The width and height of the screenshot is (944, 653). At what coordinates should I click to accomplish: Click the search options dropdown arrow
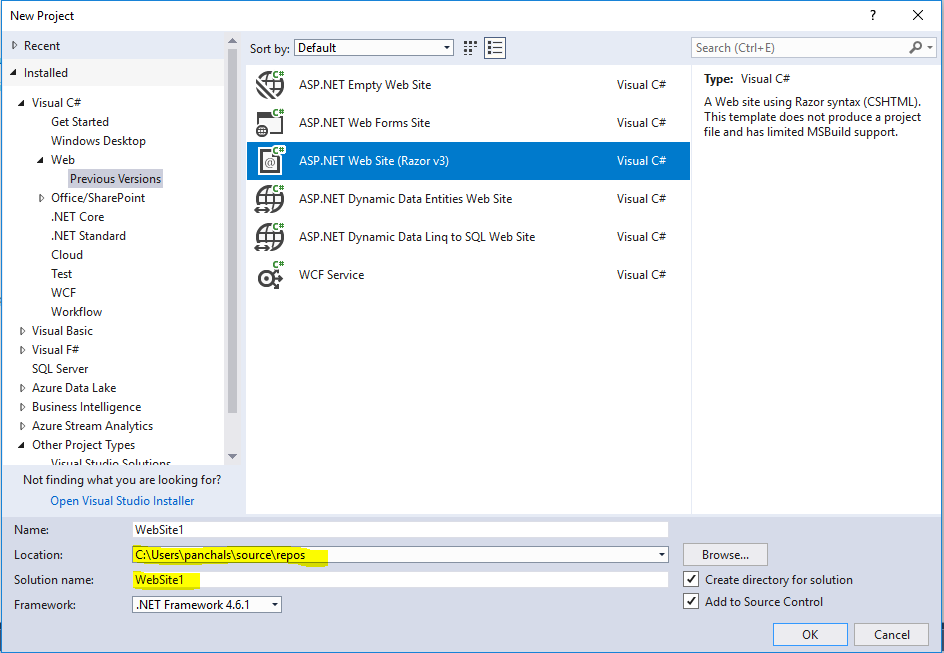[x=930, y=48]
